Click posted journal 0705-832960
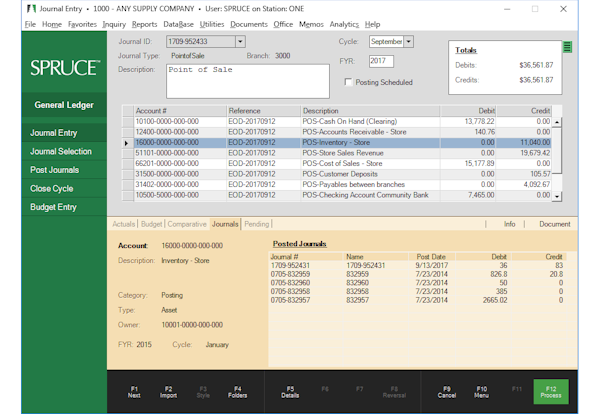600x414 pixels. pyautogui.click(x=417, y=283)
